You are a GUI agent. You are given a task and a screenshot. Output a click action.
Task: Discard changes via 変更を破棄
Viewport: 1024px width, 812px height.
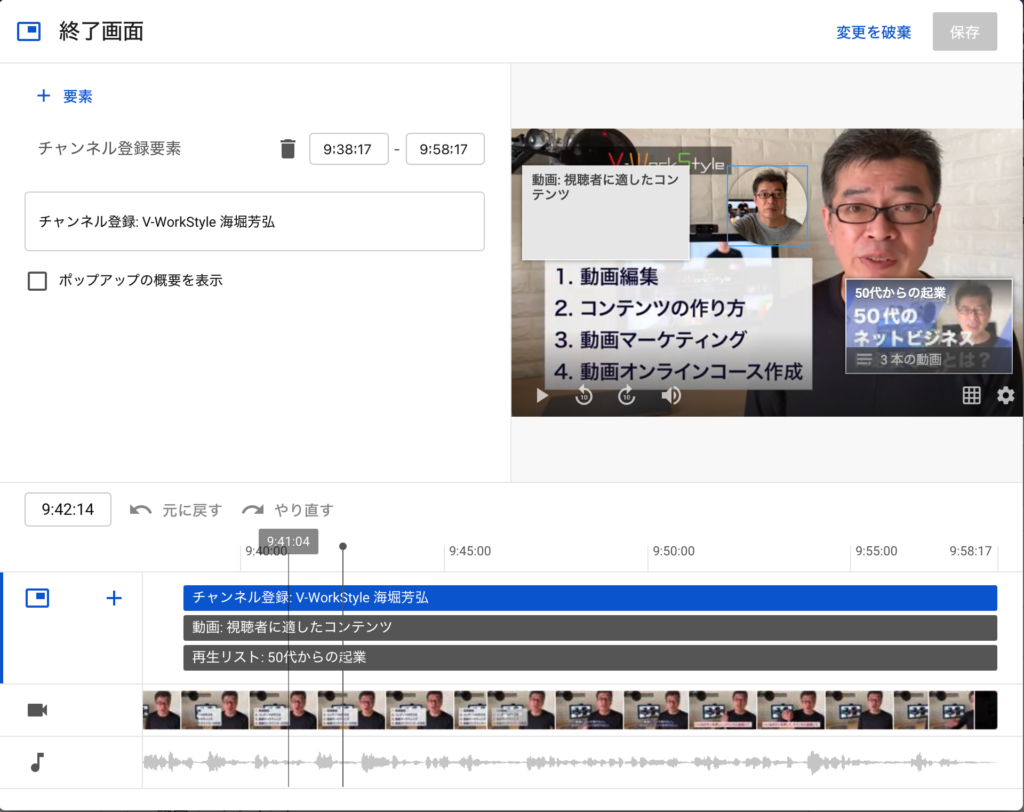[x=872, y=31]
